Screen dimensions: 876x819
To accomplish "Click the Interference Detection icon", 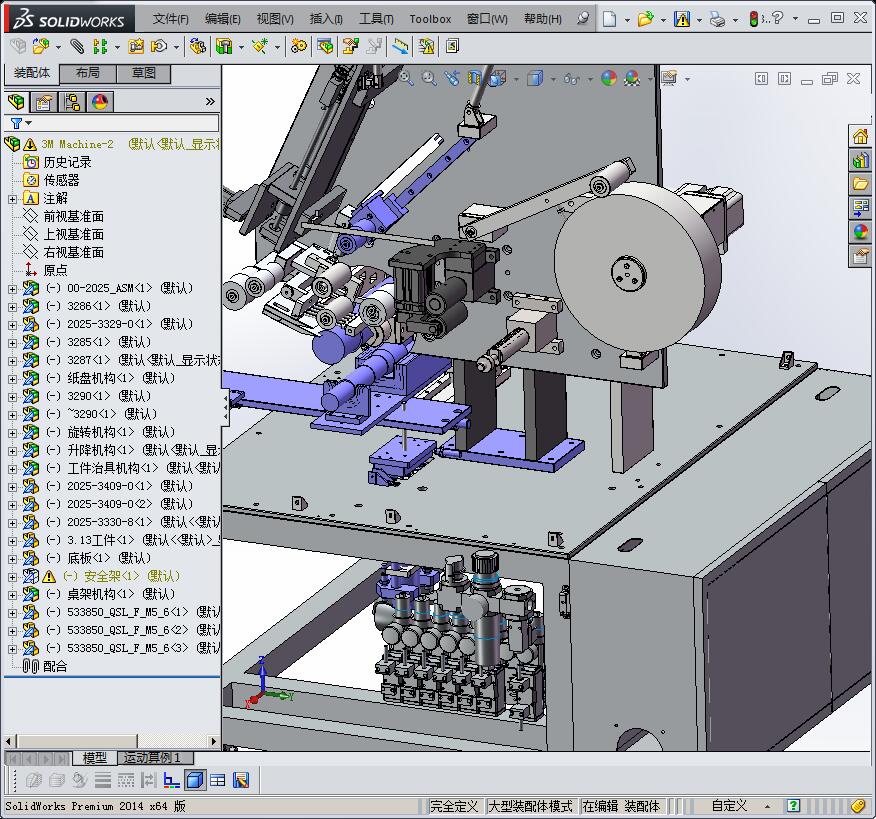I will (x=426, y=46).
